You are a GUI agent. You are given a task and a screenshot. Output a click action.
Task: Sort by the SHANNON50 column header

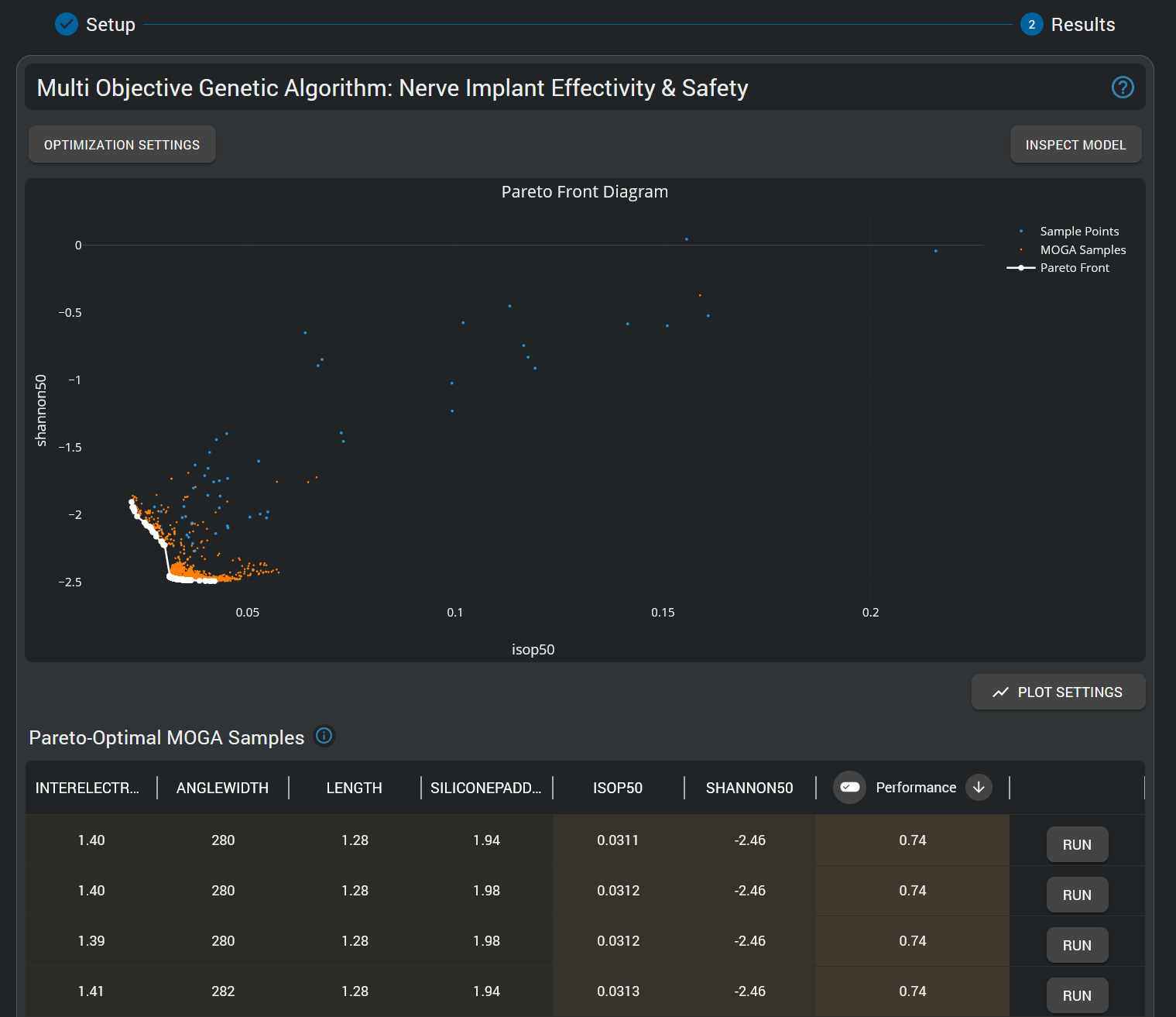749,789
